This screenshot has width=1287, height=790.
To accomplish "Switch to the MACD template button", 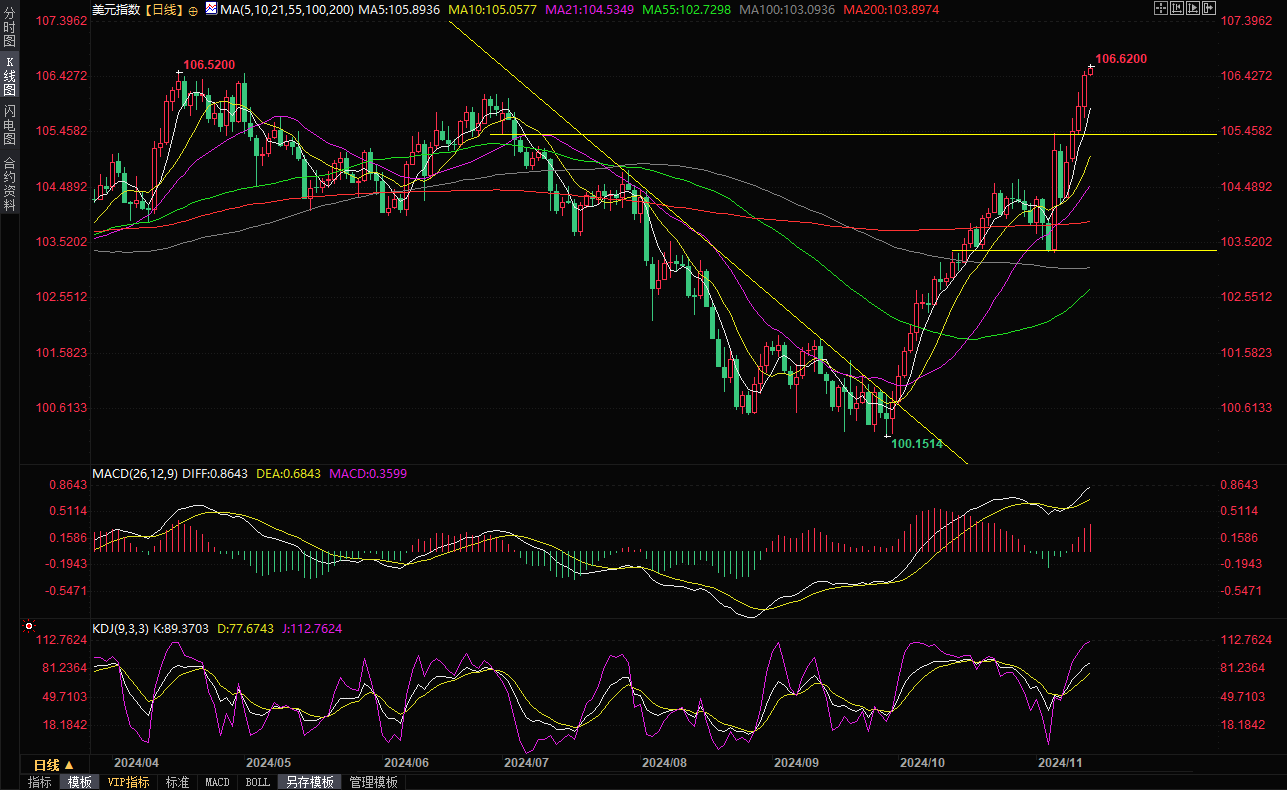I will [217, 782].
